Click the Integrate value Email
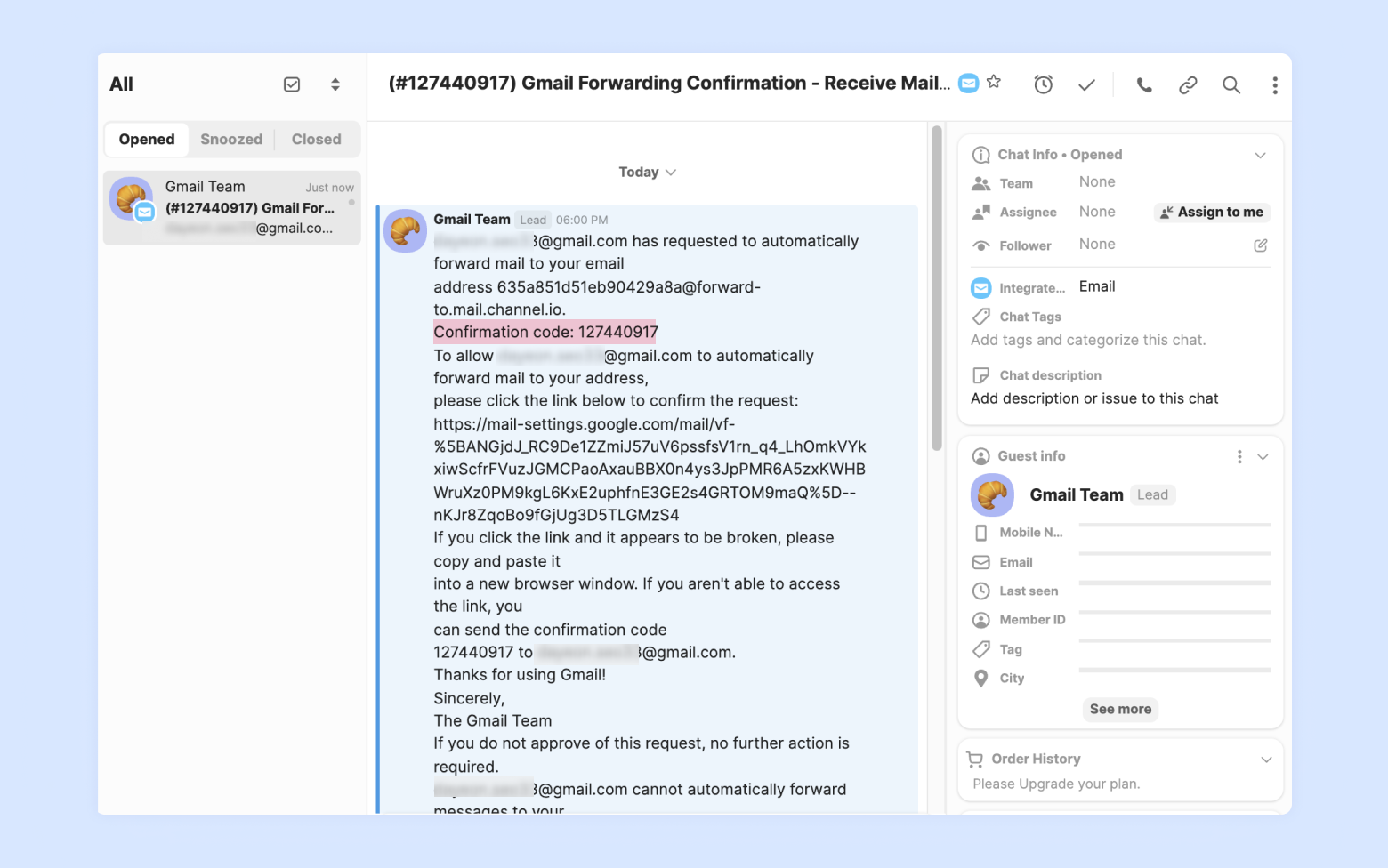The image size is (1388, 868). tap(1097, 286)
